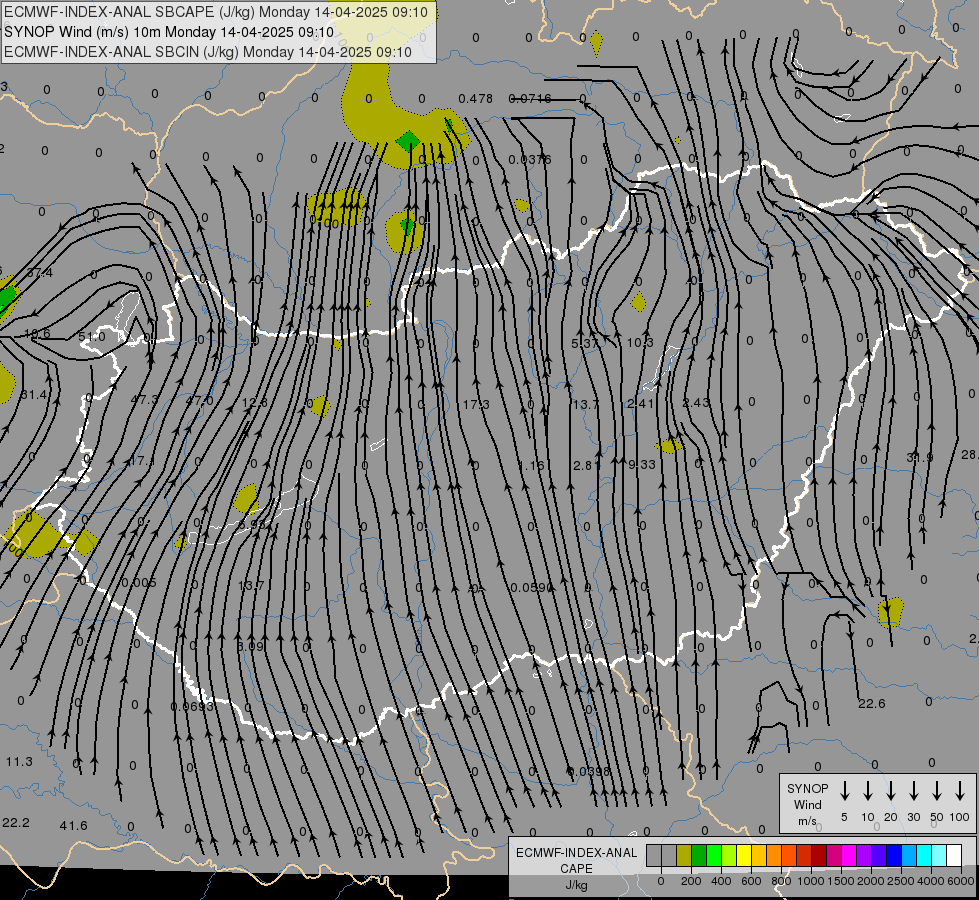Click the '31.9' value on the map
979x900 pixels.
click(x=920, y=458)
